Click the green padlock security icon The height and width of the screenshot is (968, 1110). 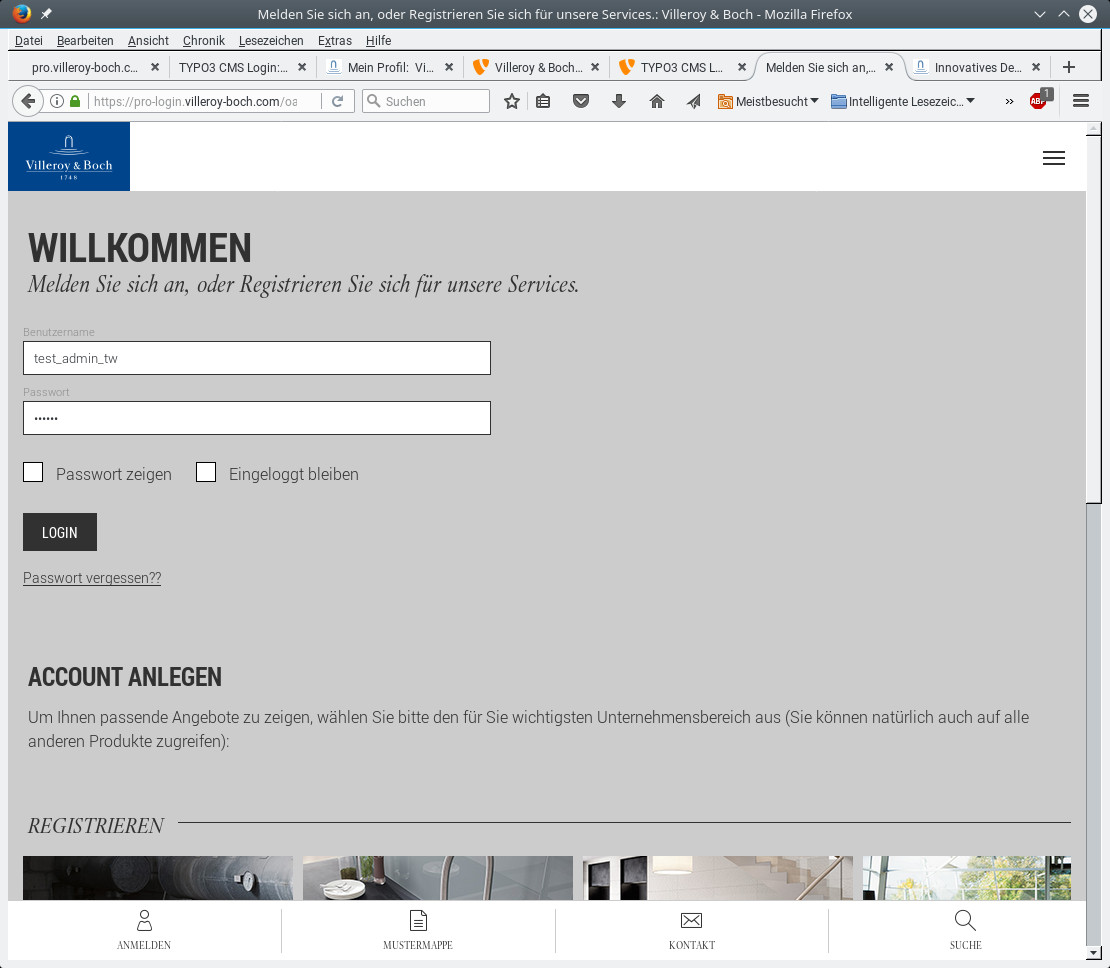click(x=75, y=101)
